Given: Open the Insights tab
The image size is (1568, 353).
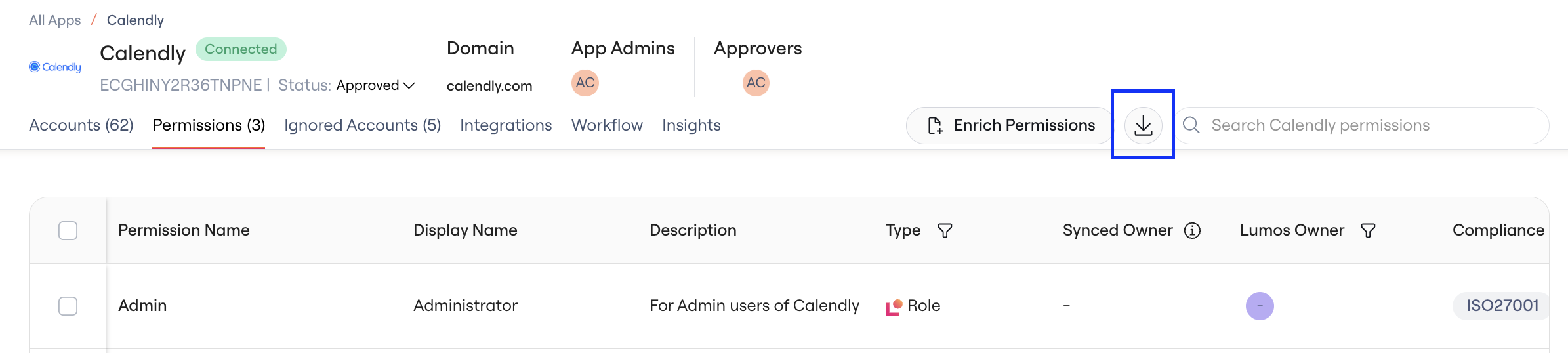Looking at the screenshot, I should click(691, 125).
